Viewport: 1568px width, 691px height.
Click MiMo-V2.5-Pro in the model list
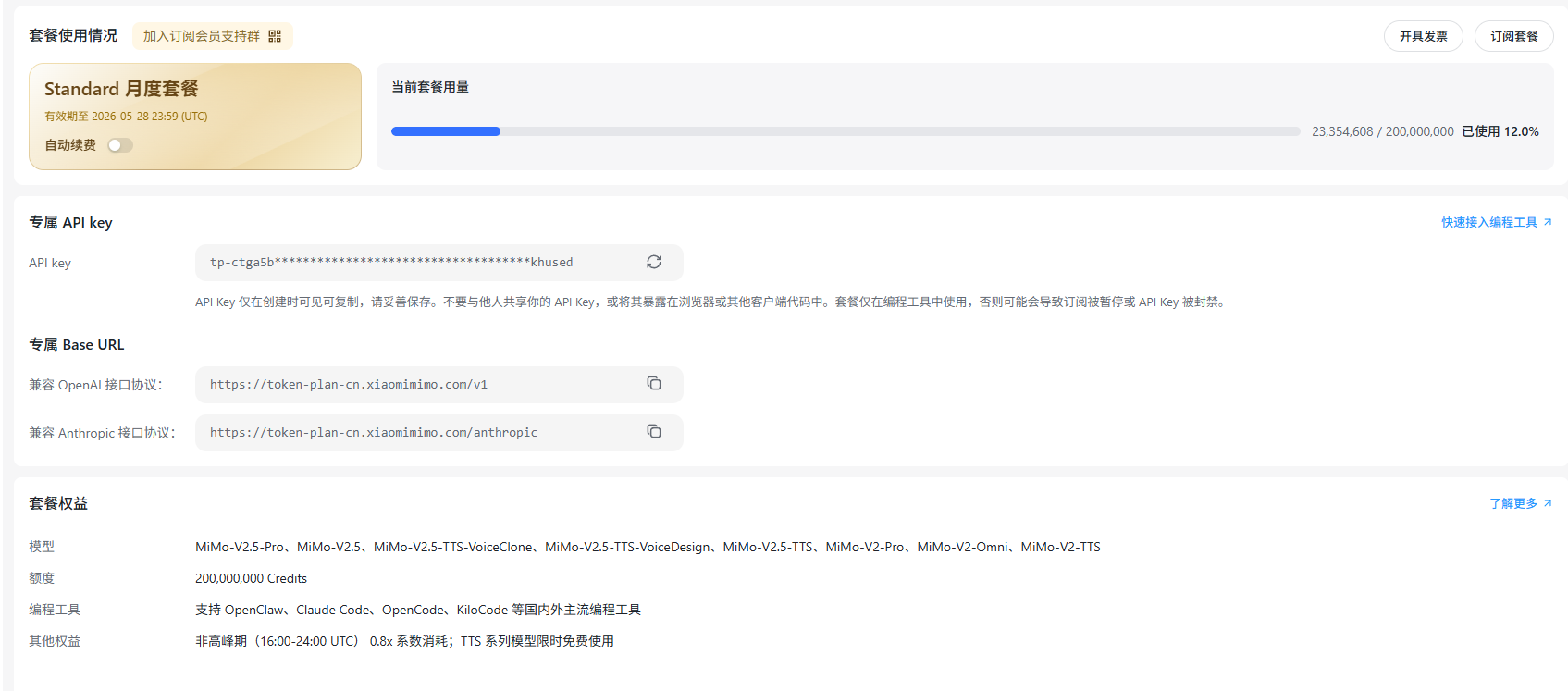pos(240,547)
